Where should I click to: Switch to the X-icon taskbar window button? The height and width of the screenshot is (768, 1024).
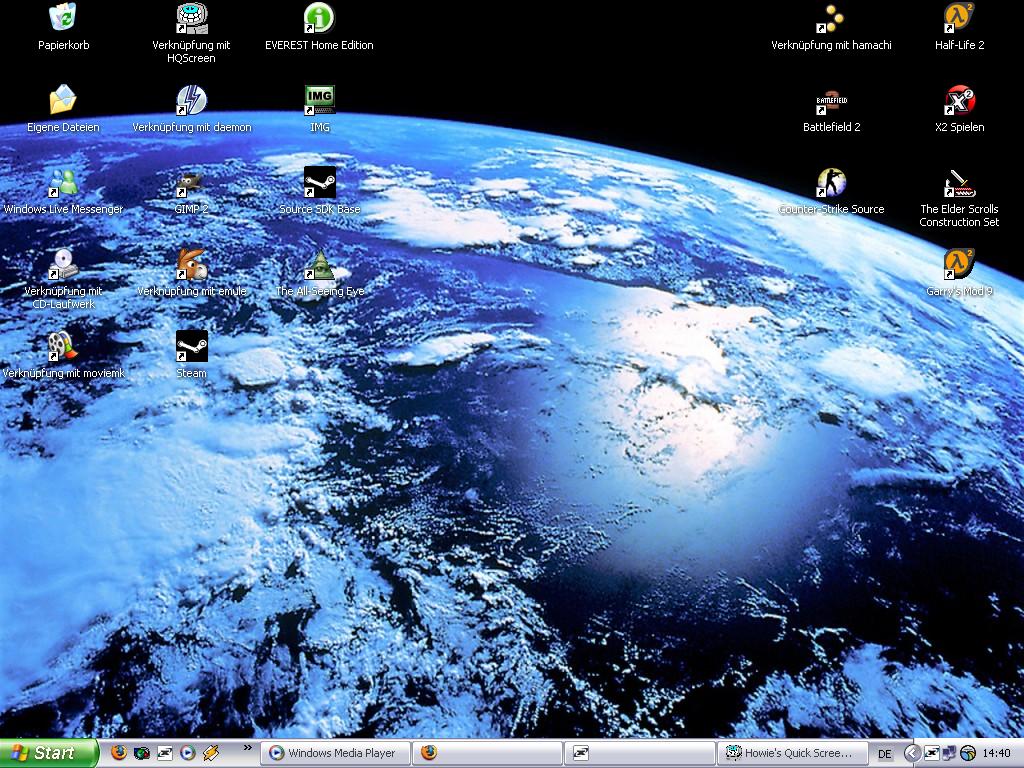click(639, 753)
